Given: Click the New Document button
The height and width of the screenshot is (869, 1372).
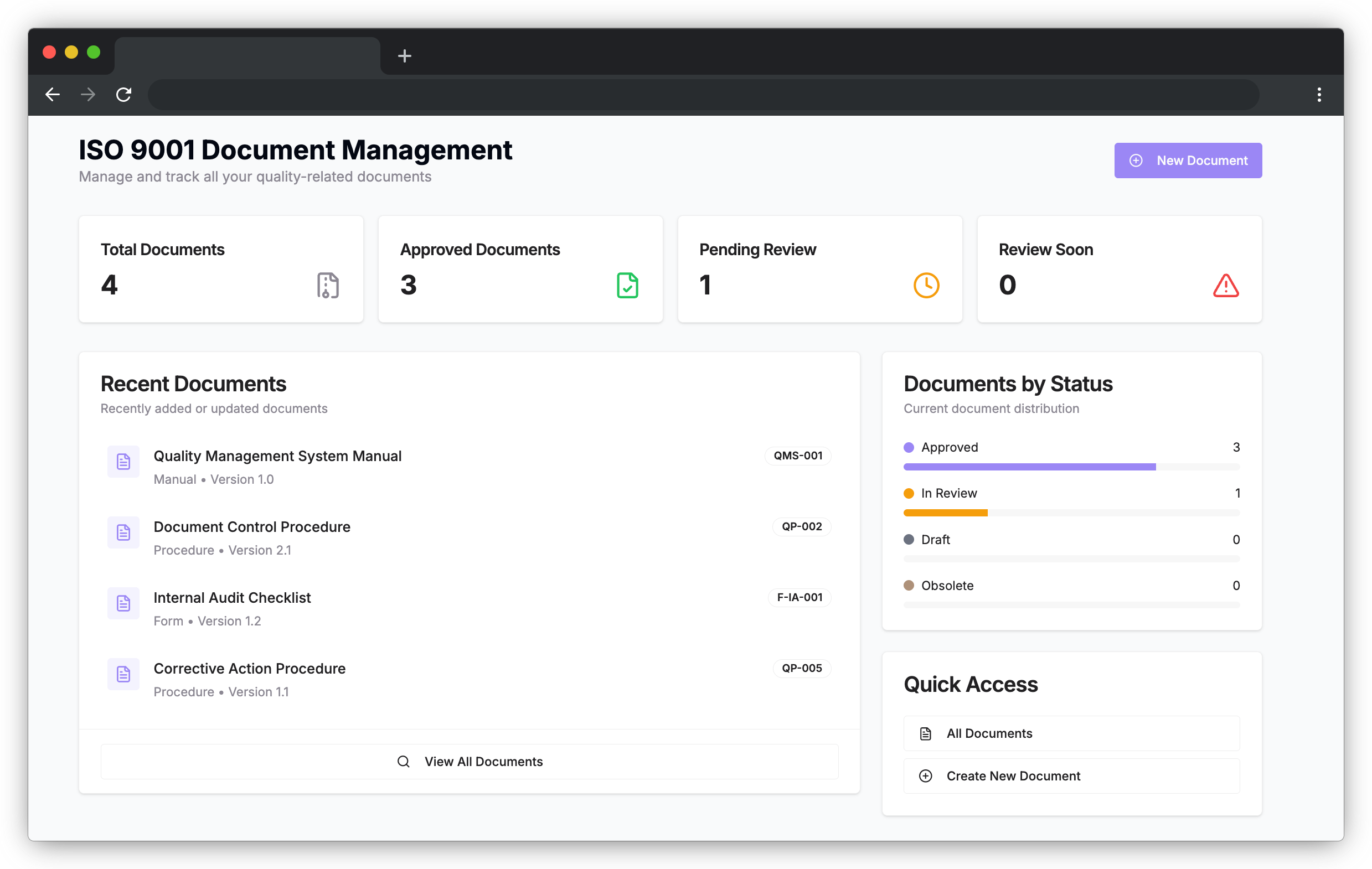Looking at the screenshot, I should point(1188,161).
